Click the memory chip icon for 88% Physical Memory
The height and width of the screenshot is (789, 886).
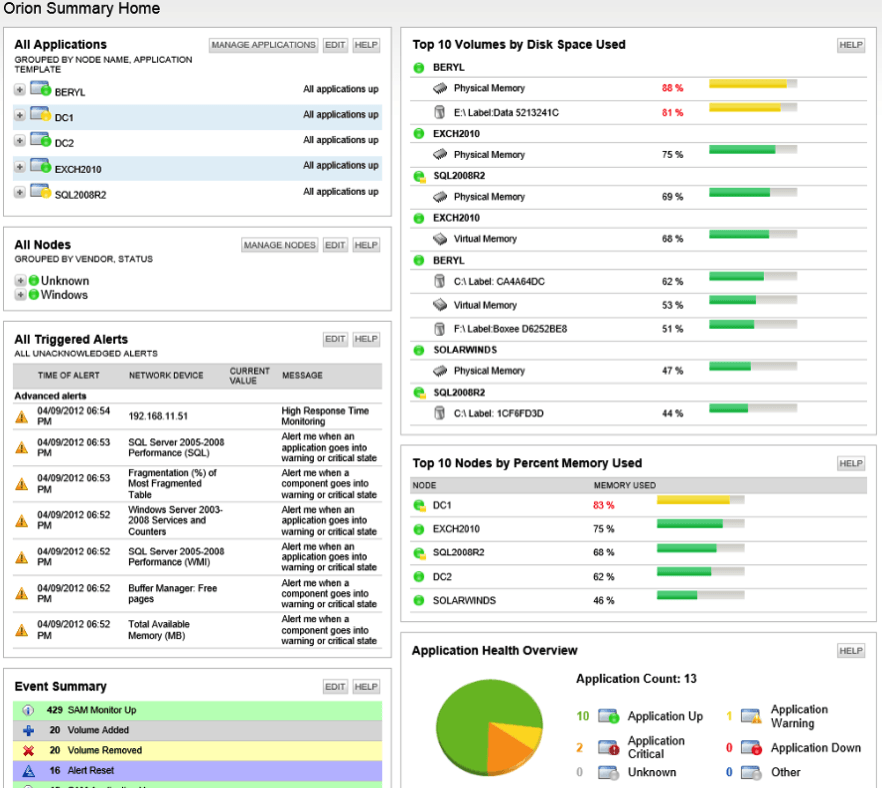click(x=440, y=88)
